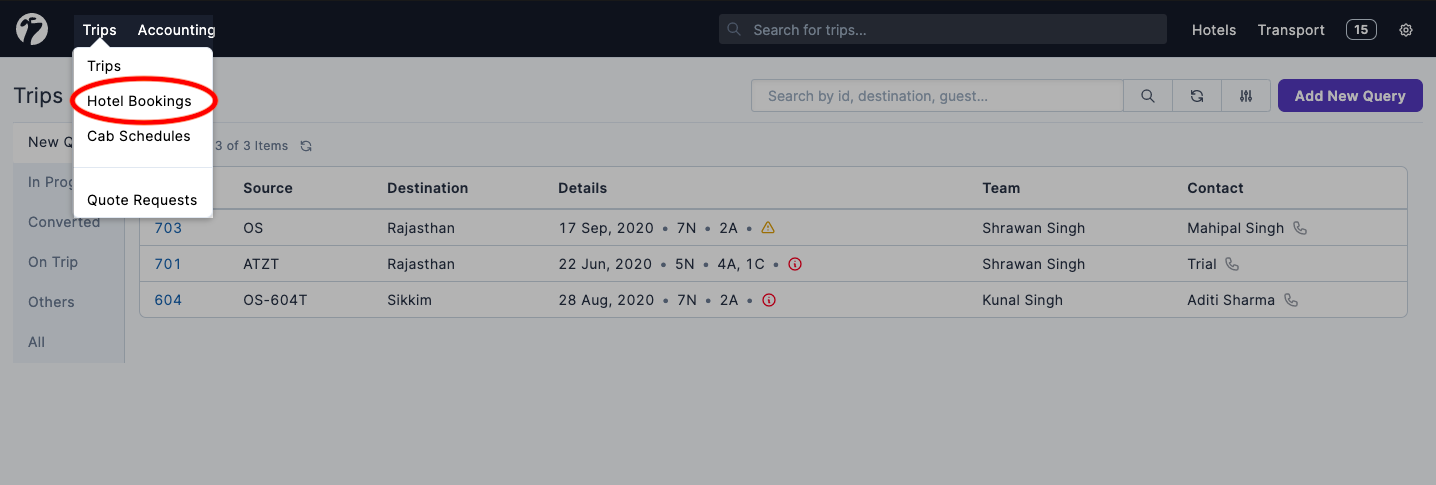Screen dimensions: 1436x485
Task: Click the yellow warning icon on trip 703
Action: coord(768,228)
